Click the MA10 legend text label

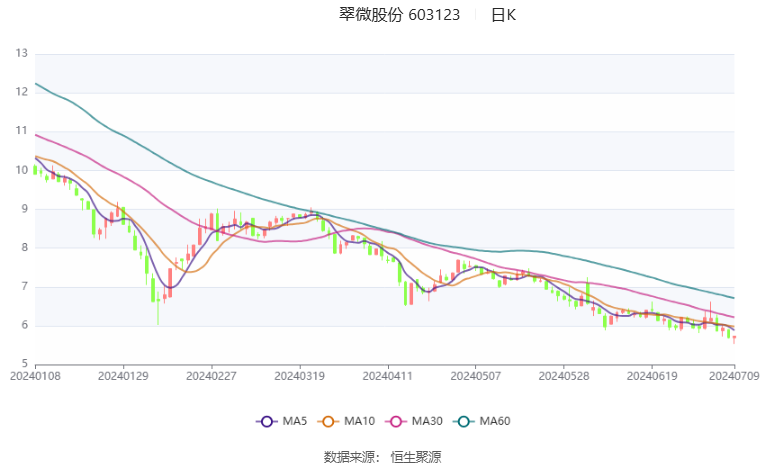(x=358, y=422)
